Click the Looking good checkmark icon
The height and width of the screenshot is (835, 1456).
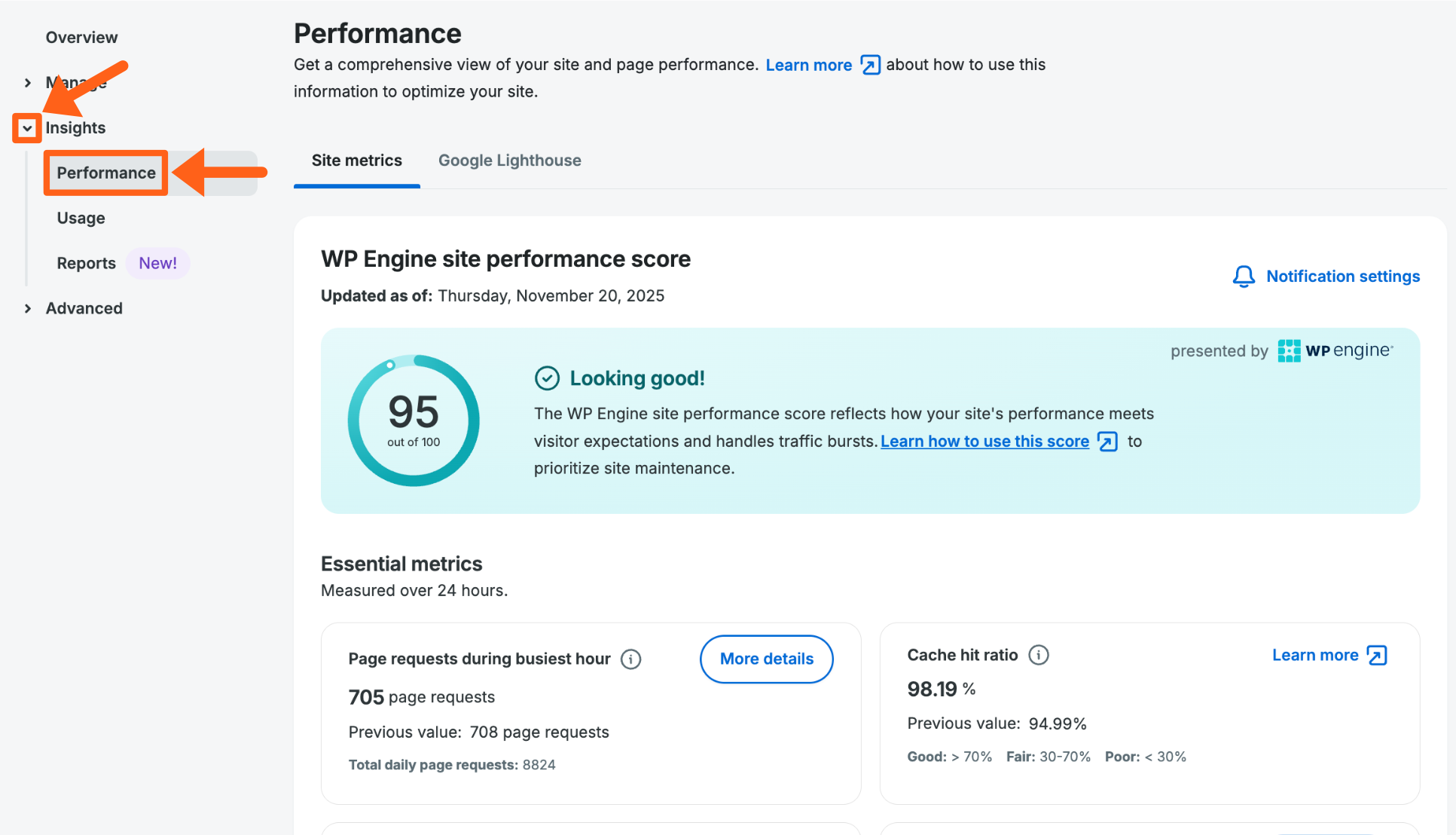pos(547,378)
